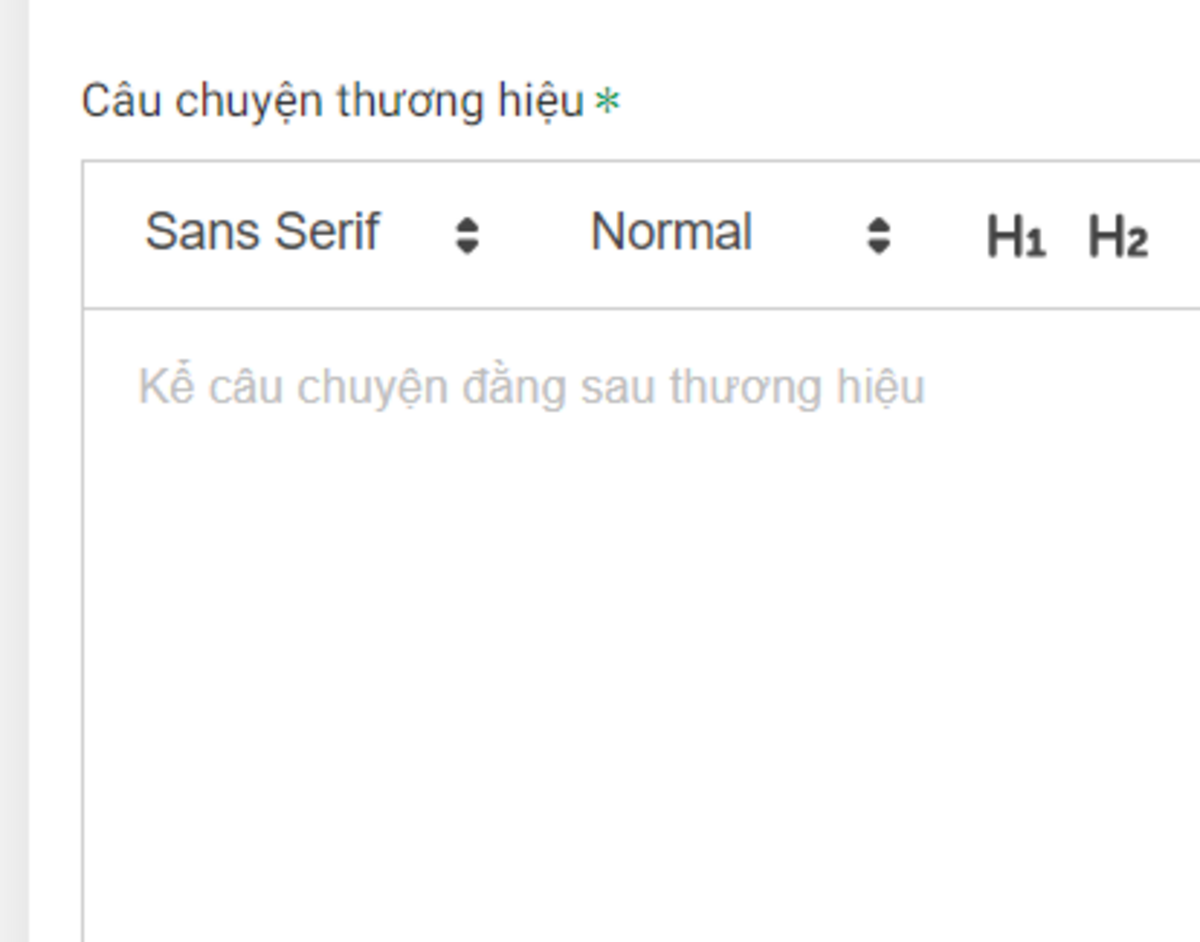Image resolution: width=1200 pixels, height=942 pixels.
Task: Click the blank toolbar gap between Normal and H1
Action: point(935,236)
